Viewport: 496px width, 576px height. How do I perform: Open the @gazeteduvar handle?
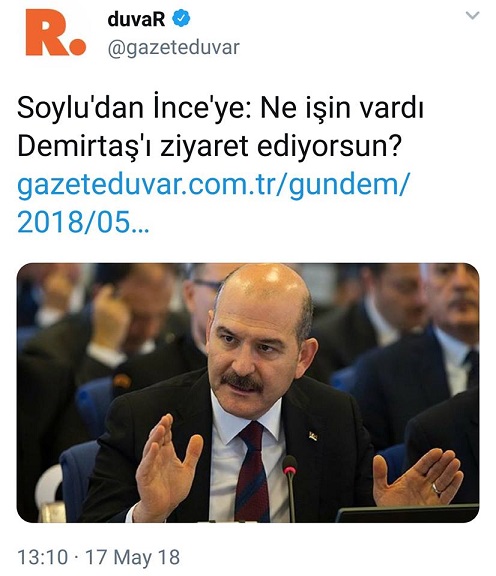pos(173,48)
